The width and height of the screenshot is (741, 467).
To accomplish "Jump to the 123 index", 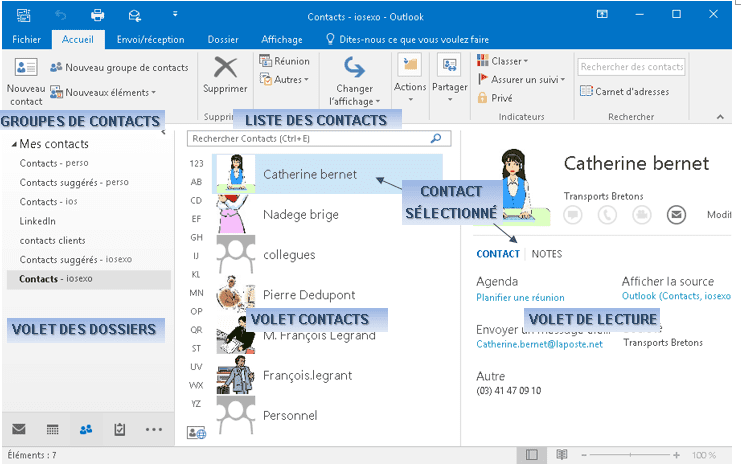I will [197, 164].
